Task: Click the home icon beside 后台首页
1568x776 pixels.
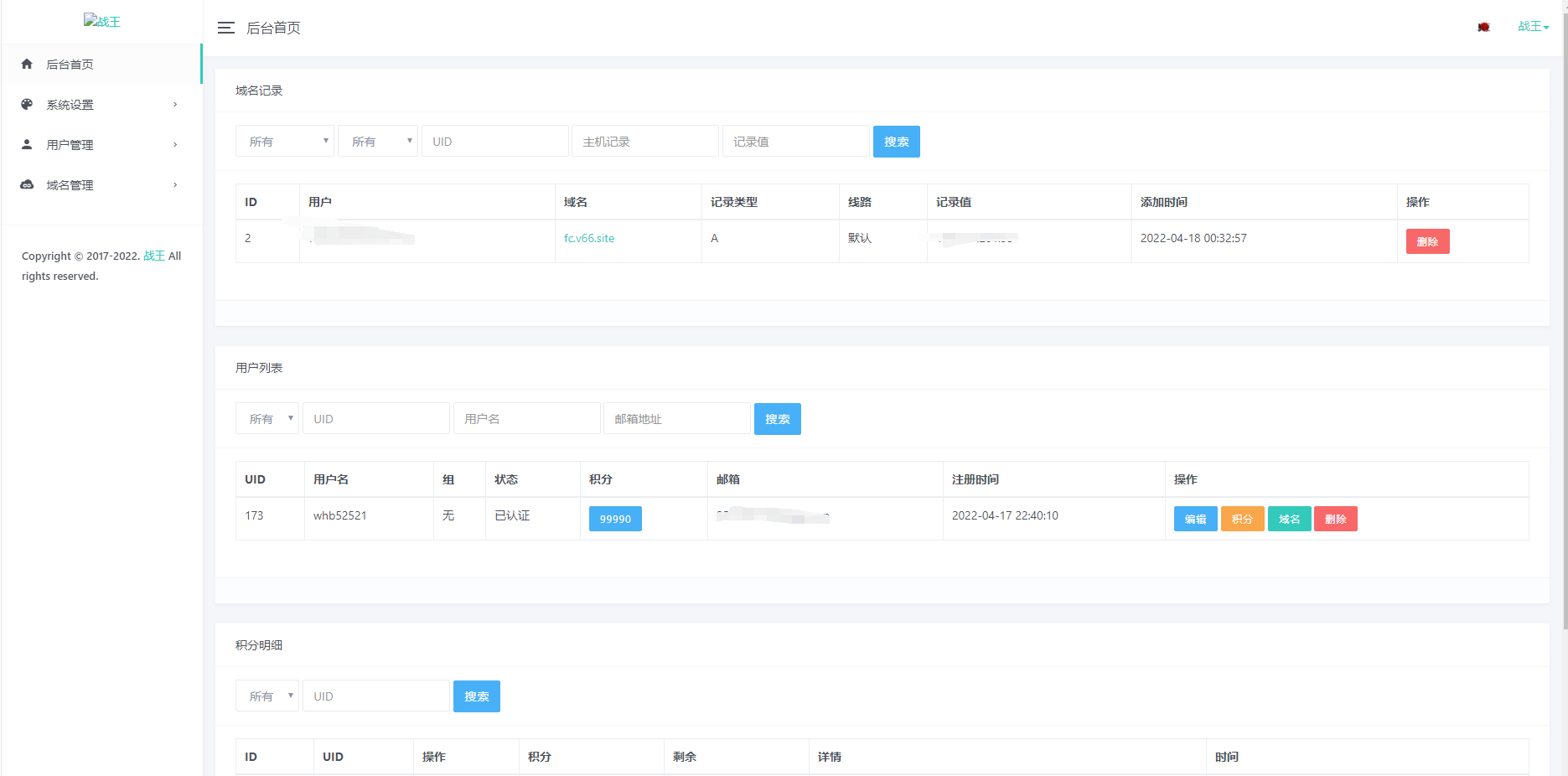Action: (27, 64)
